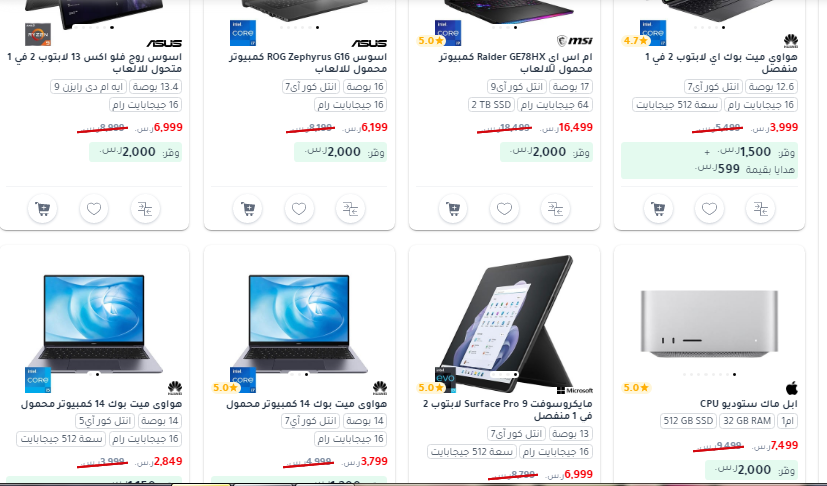Add MSI Raider GE78HX to cart
Image resolution: width=827 pixels, height=486 pixels.
(x=453, y=209)
